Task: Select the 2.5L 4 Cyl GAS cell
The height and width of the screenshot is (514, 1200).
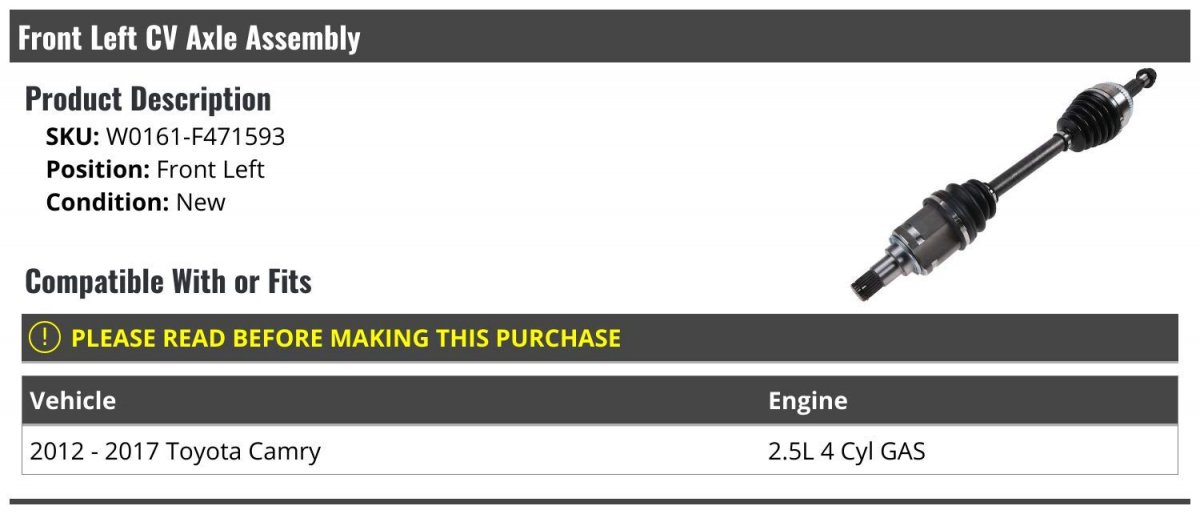Action: pos(847,451)
